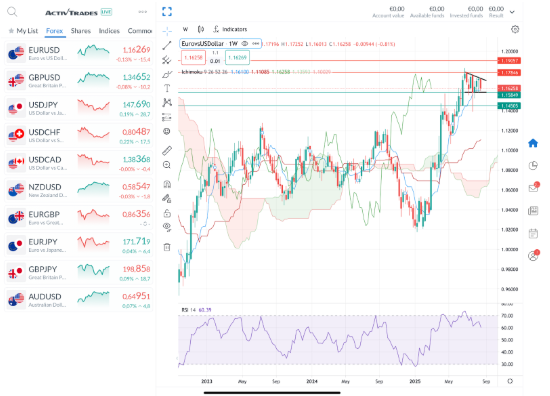Remove drawings with the trash icon

(x=167, y=247)
